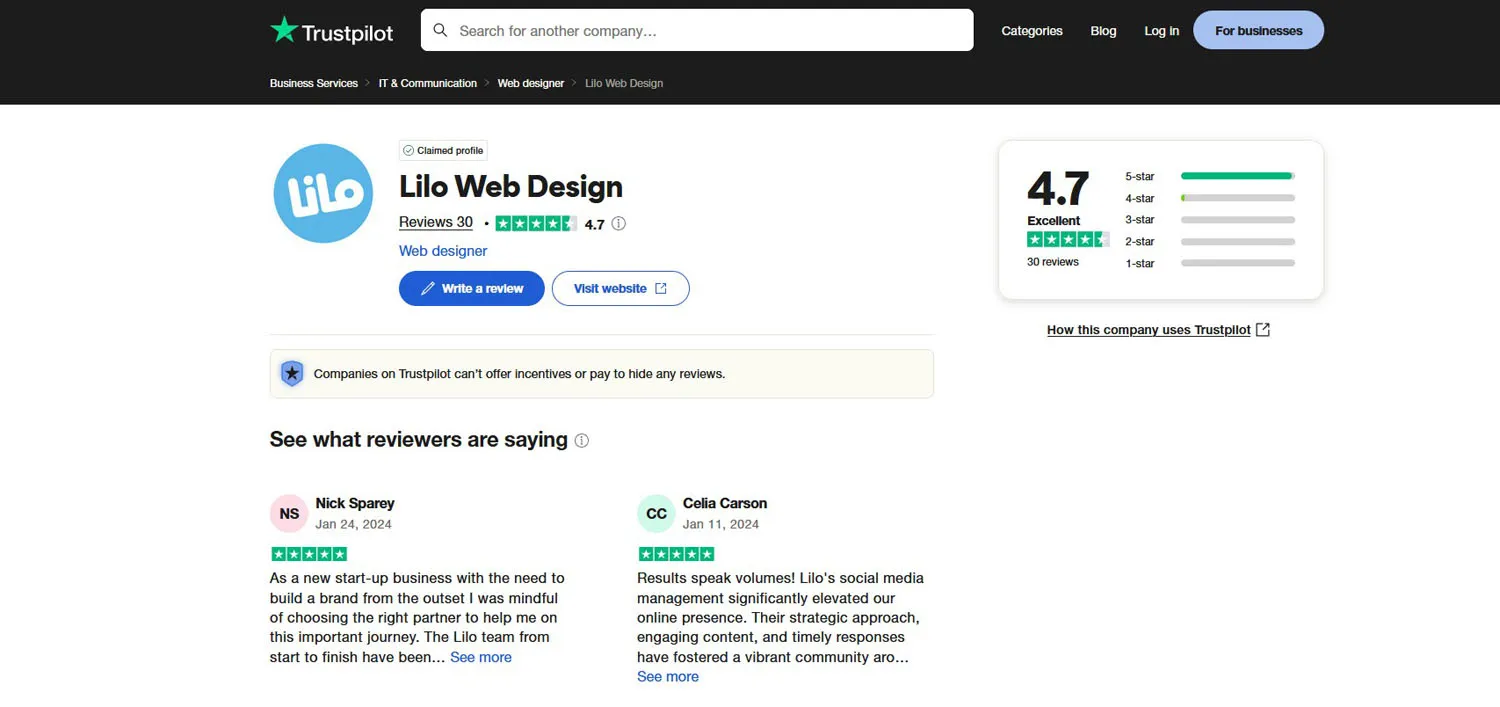Click the 5-star green progress bar
This screenshot has width=1500, height=707.
click(1238, 176)
